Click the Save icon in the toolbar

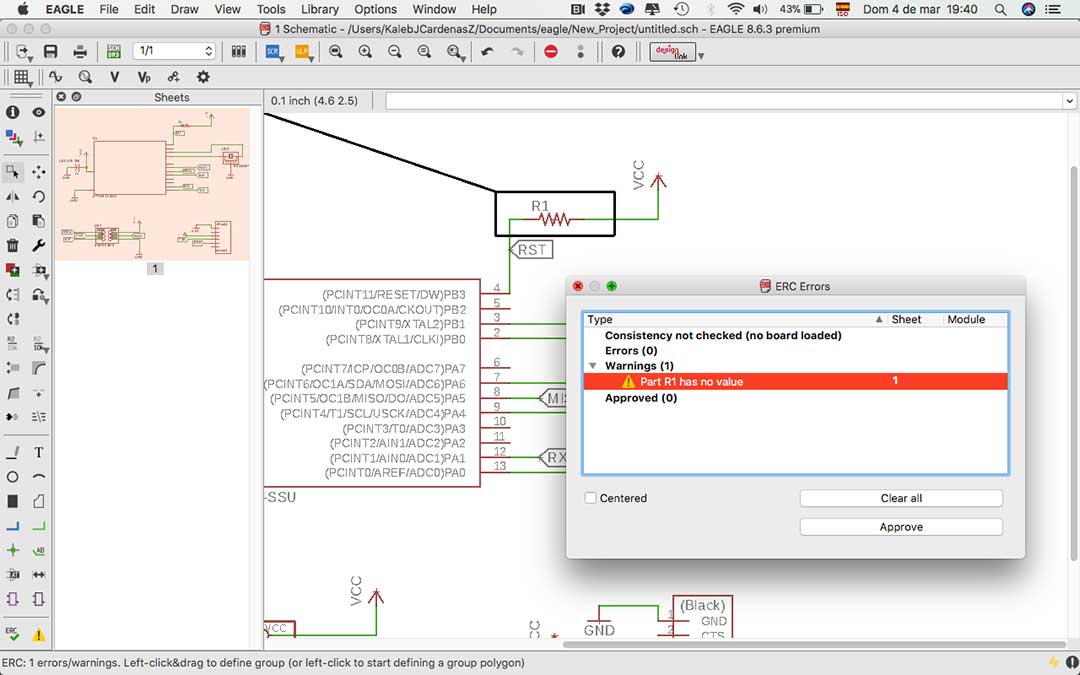point(50,52)
